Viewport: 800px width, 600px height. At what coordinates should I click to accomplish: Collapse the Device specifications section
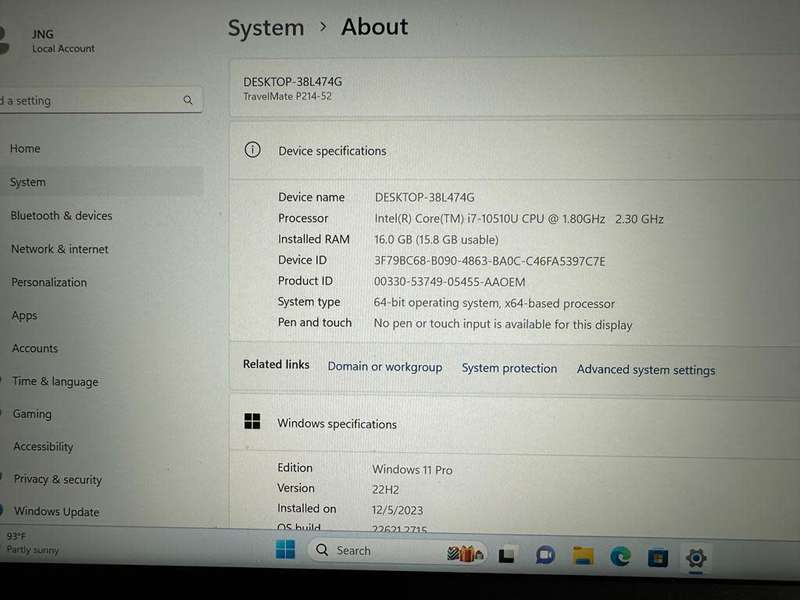515,151
